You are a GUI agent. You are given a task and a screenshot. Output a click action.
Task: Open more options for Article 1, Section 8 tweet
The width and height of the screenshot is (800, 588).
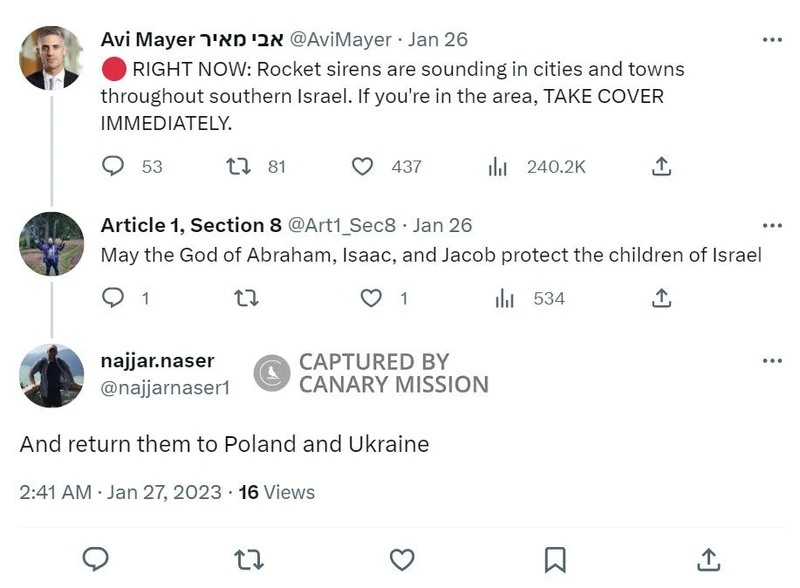pos(772,225)
